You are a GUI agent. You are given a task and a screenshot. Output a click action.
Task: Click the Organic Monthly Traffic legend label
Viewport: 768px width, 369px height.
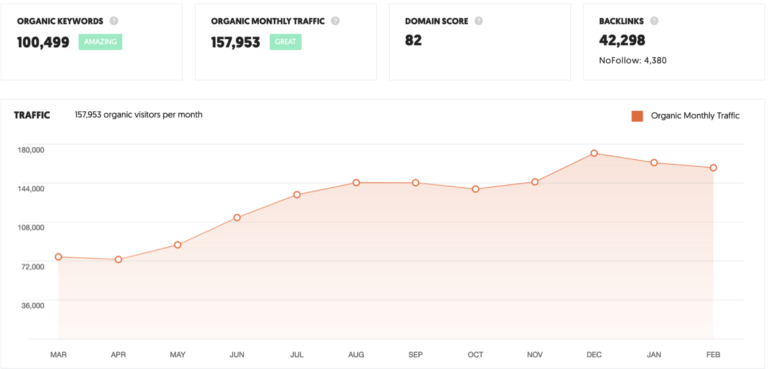coord(695,116)
